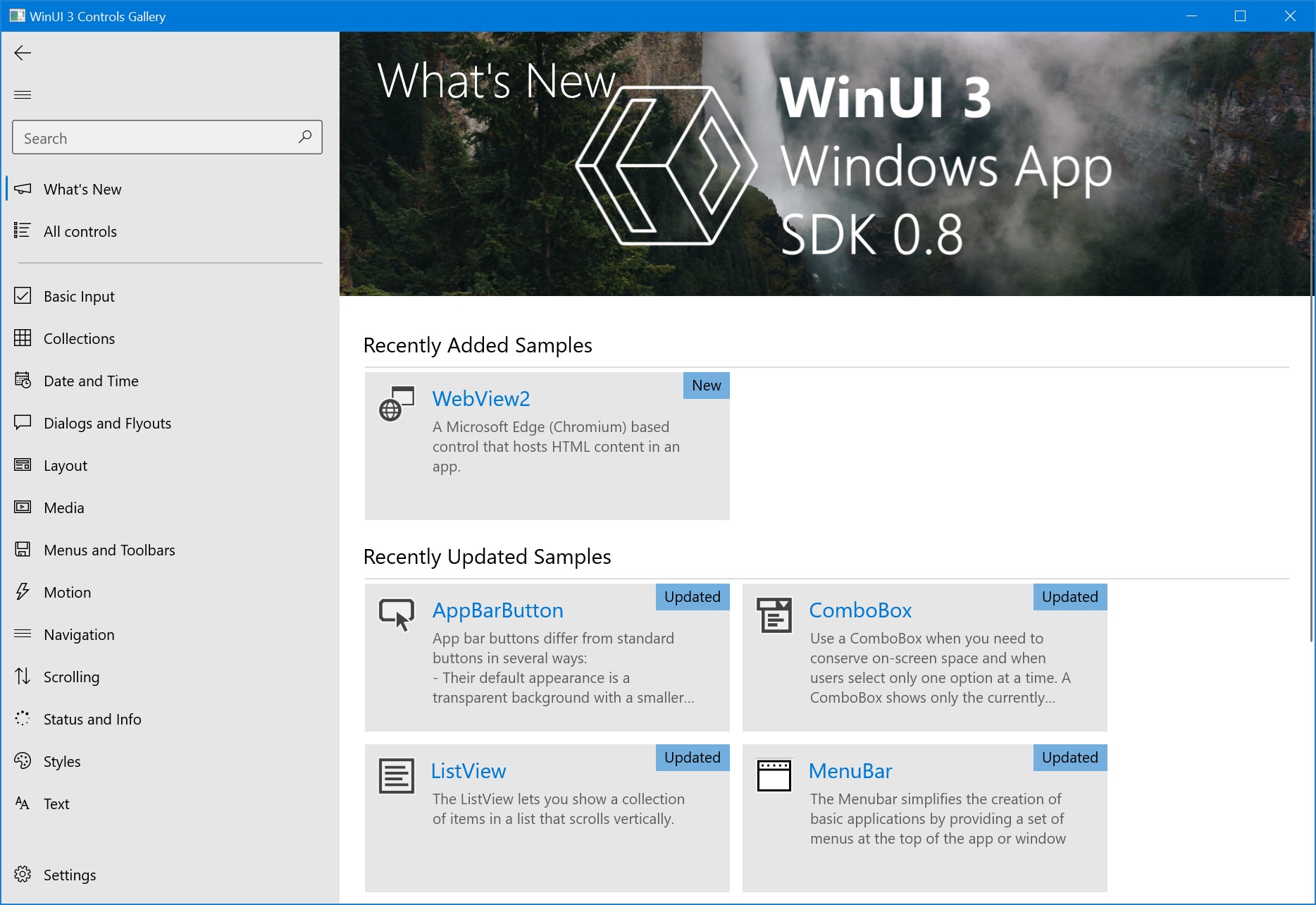Open the All controls page
Screen dimensions: 1316x905
click(169, 231)
